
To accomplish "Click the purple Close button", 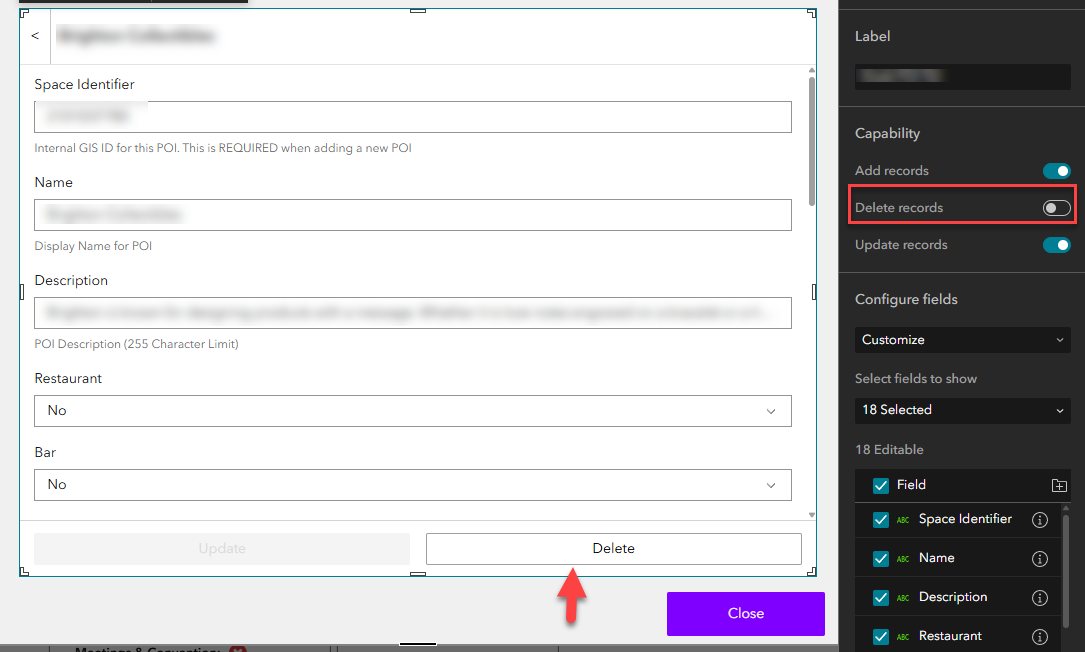I will [745, 614].
